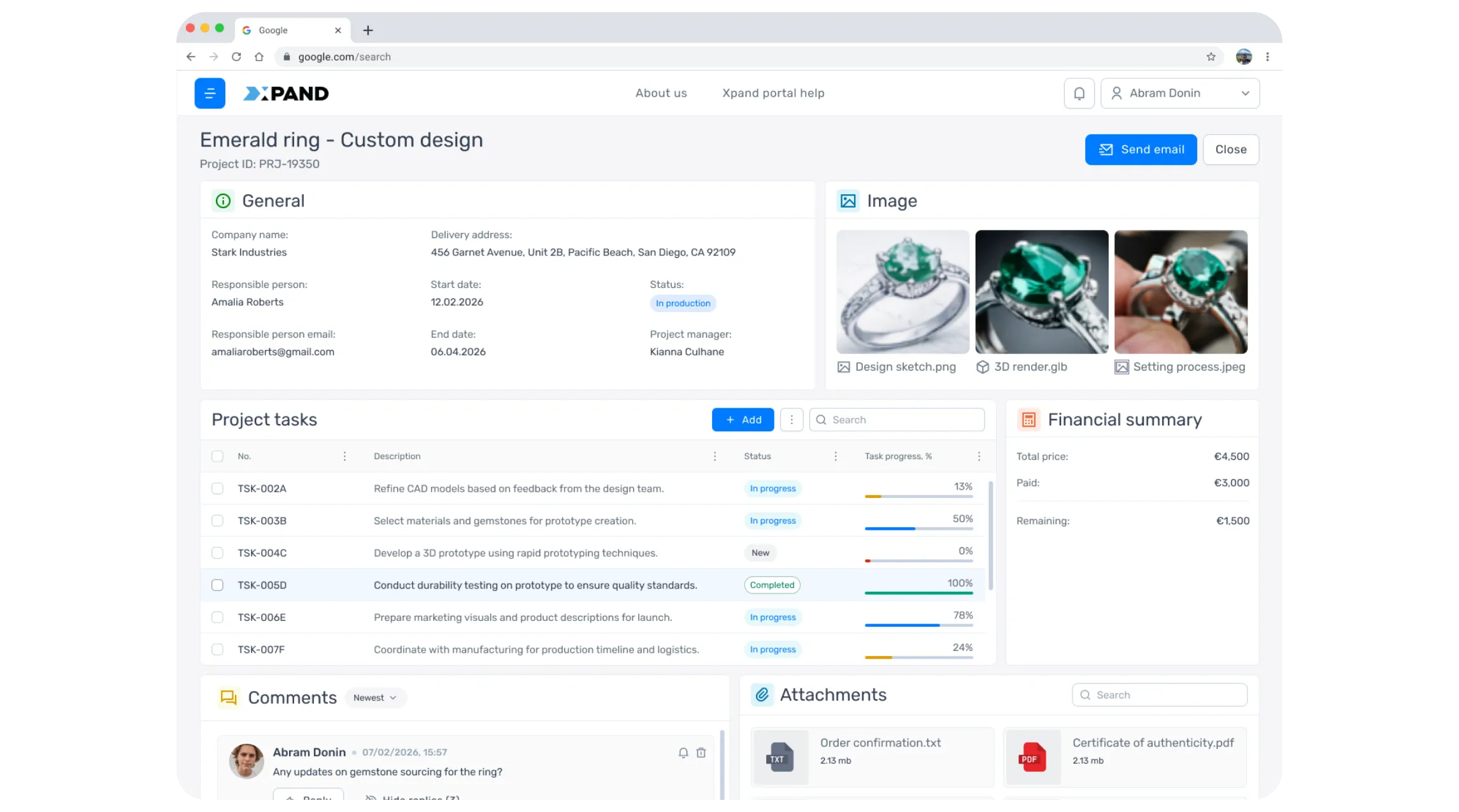
Task: Open the About us page
Action: pos(661,93)
